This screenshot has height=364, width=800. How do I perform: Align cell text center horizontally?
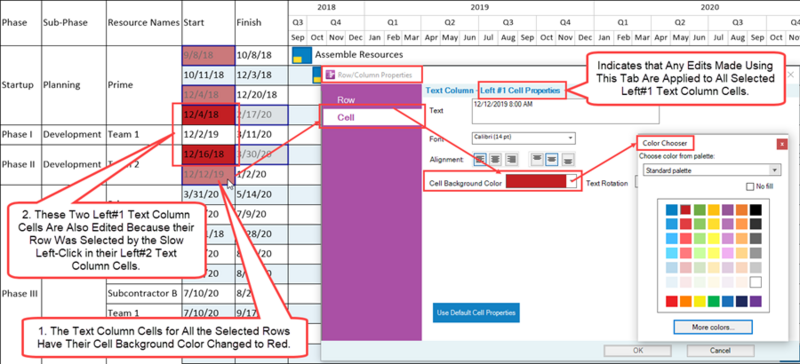point(496,160)
